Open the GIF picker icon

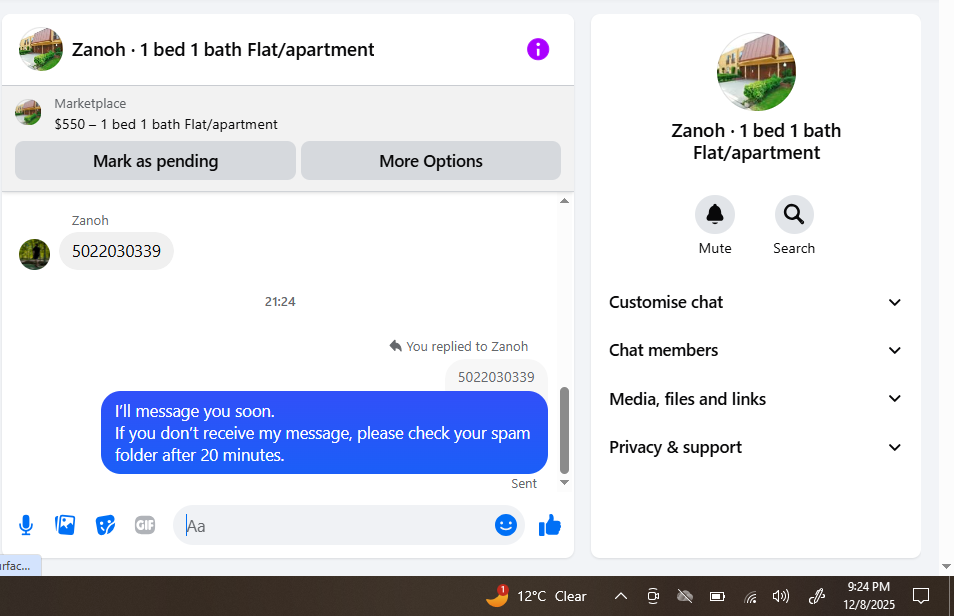click(145, 525)
